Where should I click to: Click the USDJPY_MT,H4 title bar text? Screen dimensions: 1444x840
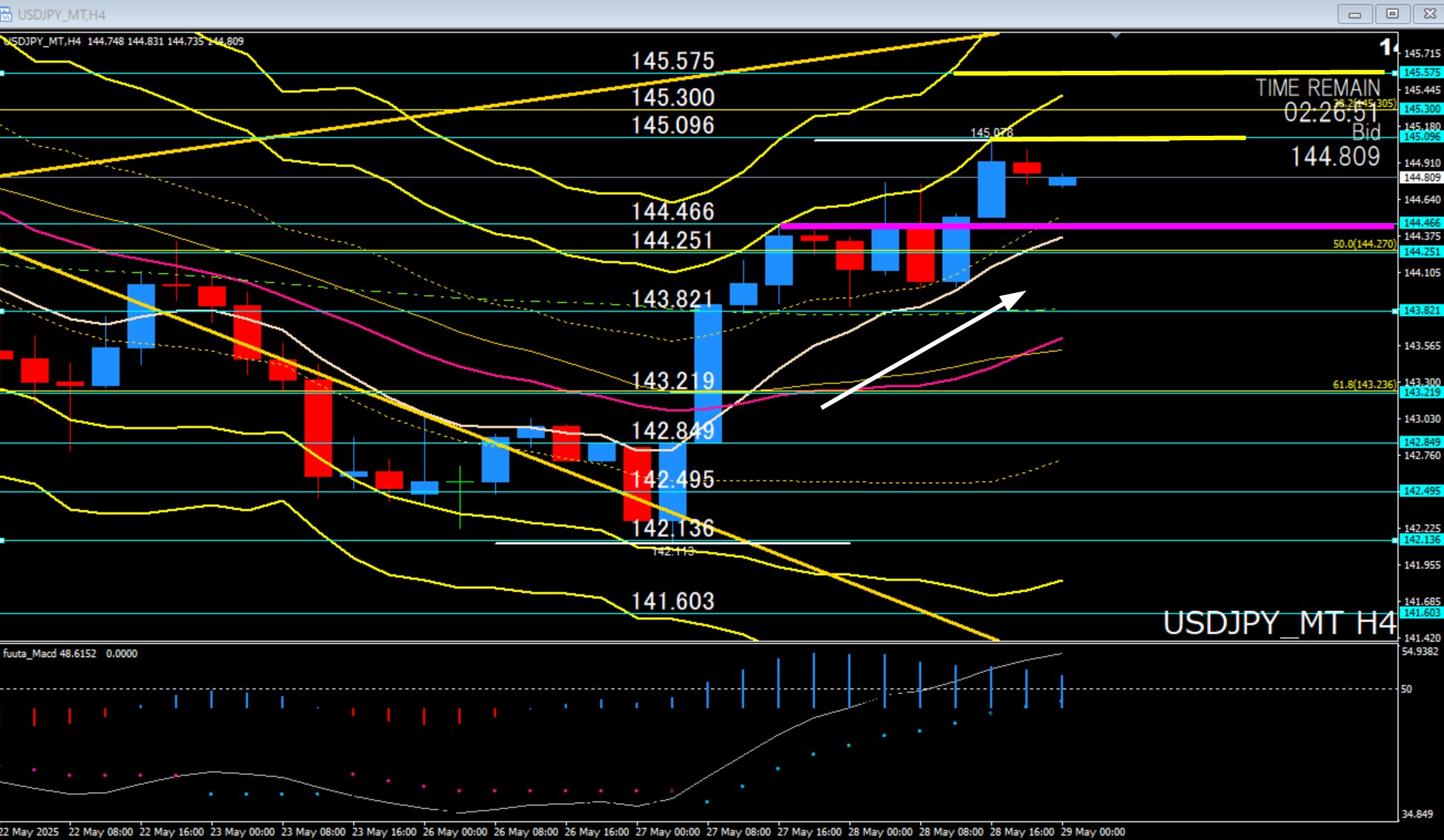(61, 15)
